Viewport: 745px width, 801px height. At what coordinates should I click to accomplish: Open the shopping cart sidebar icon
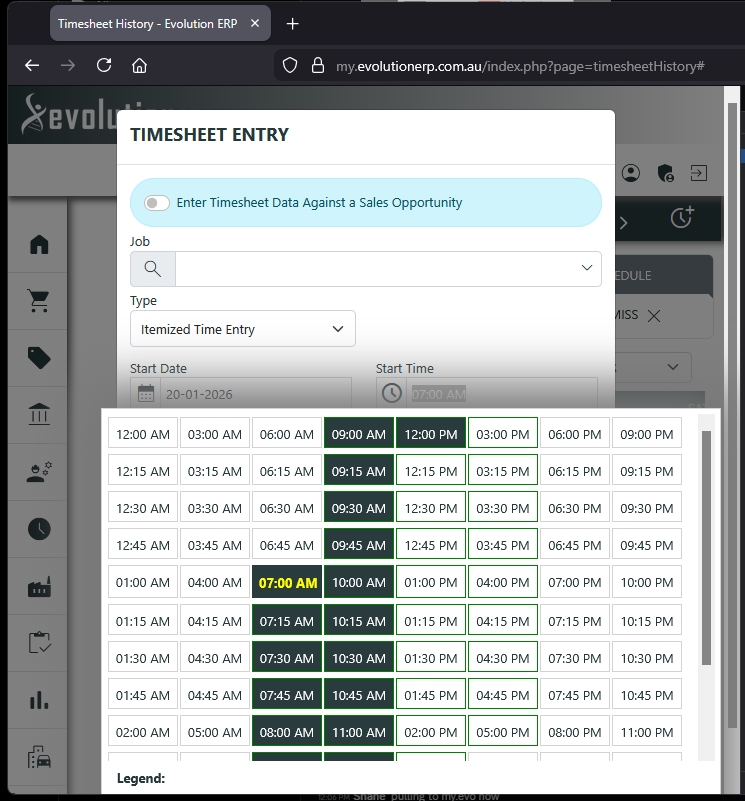[x=39, y=302]
